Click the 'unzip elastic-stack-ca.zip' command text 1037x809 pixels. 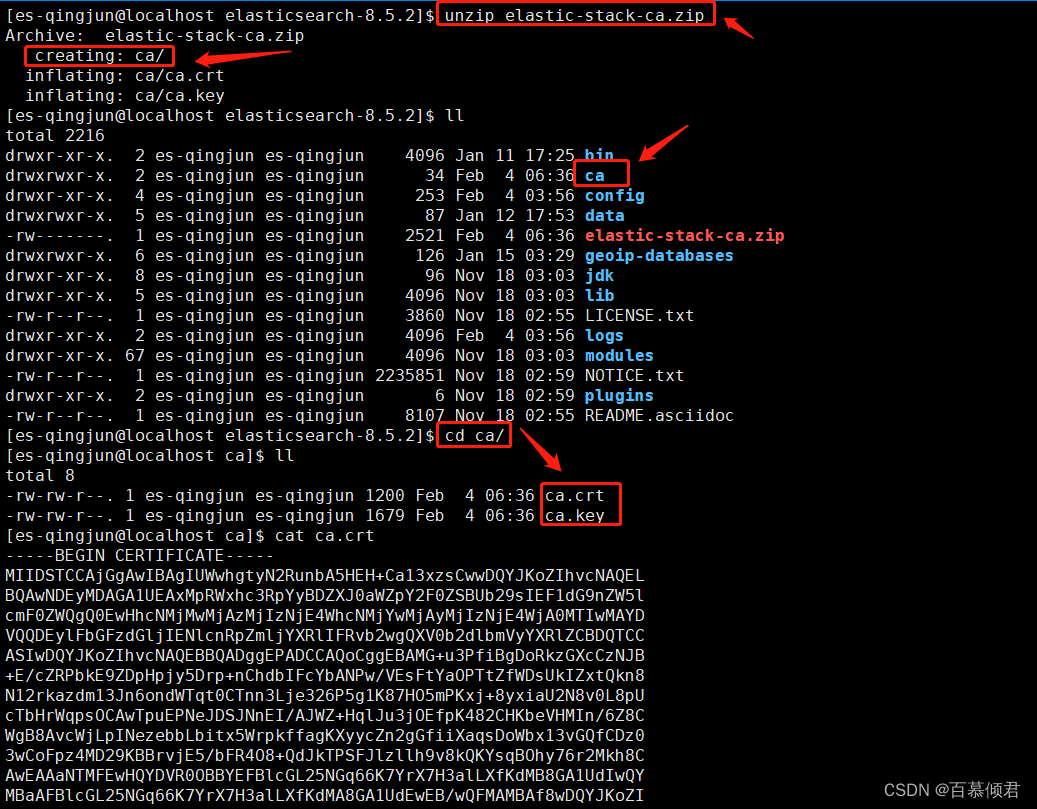(x=574, y=15)
